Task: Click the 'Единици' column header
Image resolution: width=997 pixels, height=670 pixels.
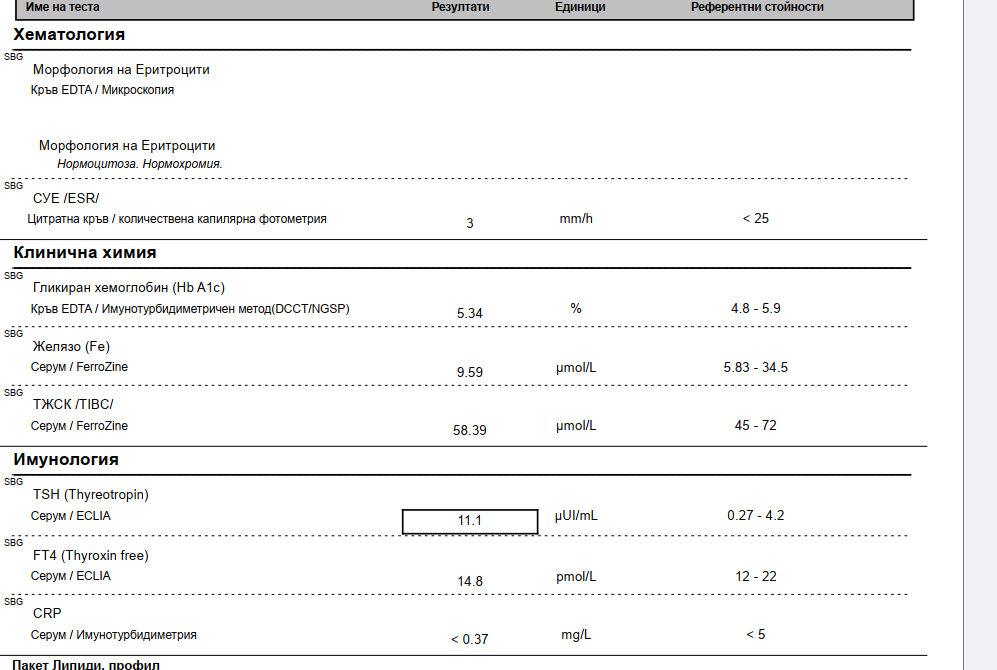Action: tap(580, 7)
